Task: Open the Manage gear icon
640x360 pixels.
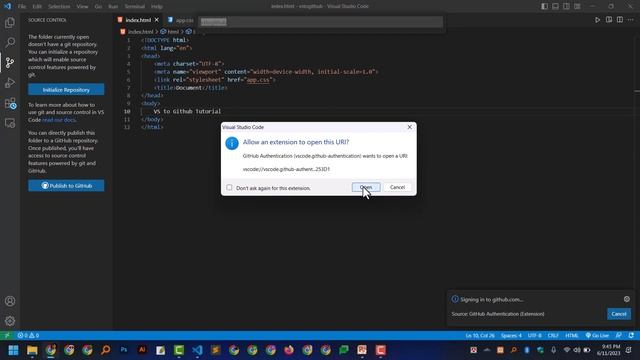Action: (10, 321)
